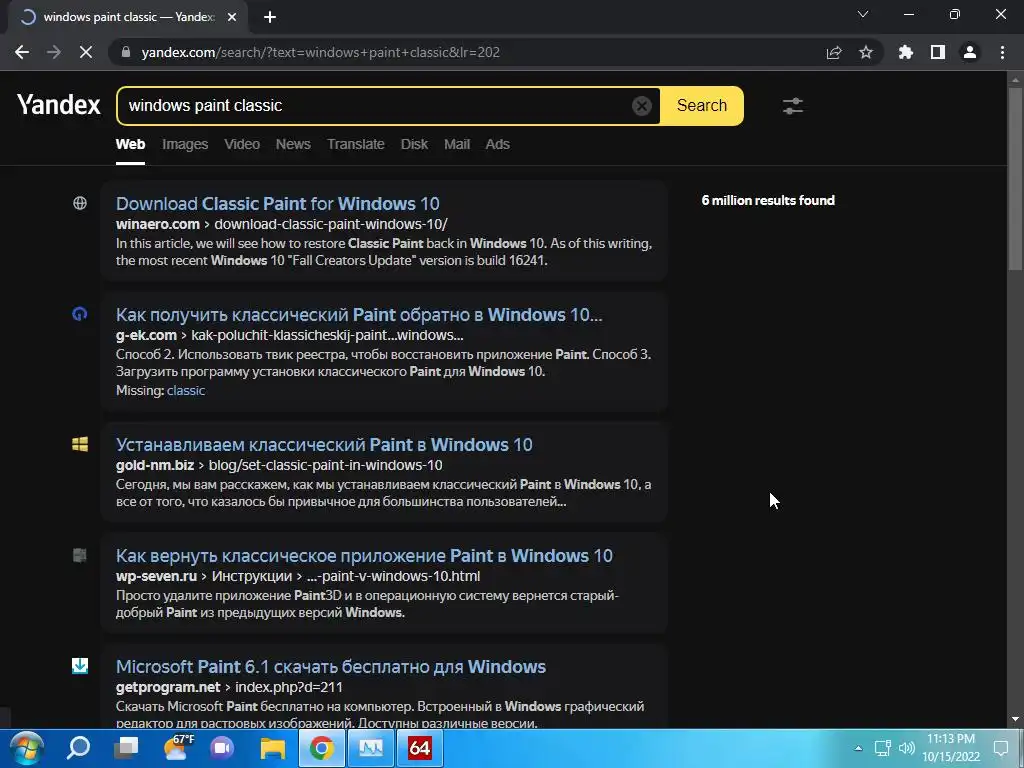Click the globe favicon beside the winaero result

80,203
